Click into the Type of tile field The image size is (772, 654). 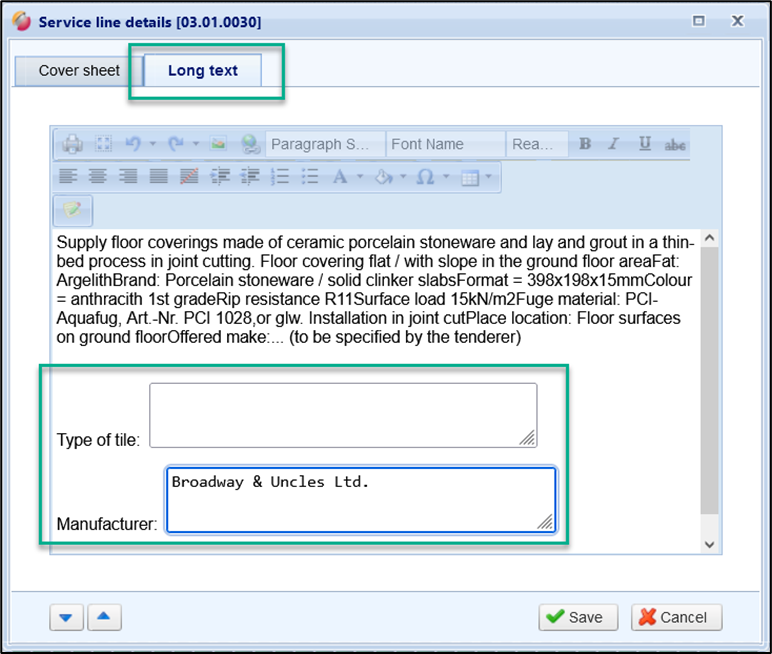[x=343, y=414]
